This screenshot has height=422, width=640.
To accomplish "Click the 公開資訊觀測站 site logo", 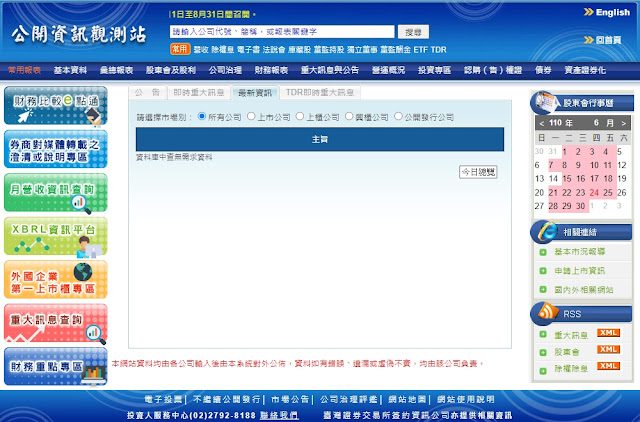I will pos(79,35).
